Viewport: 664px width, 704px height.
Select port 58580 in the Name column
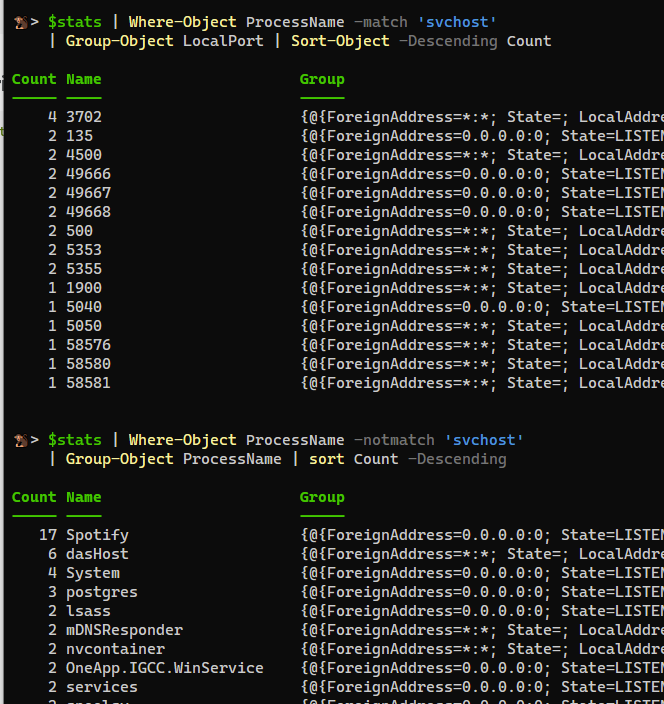coord(88,364)
